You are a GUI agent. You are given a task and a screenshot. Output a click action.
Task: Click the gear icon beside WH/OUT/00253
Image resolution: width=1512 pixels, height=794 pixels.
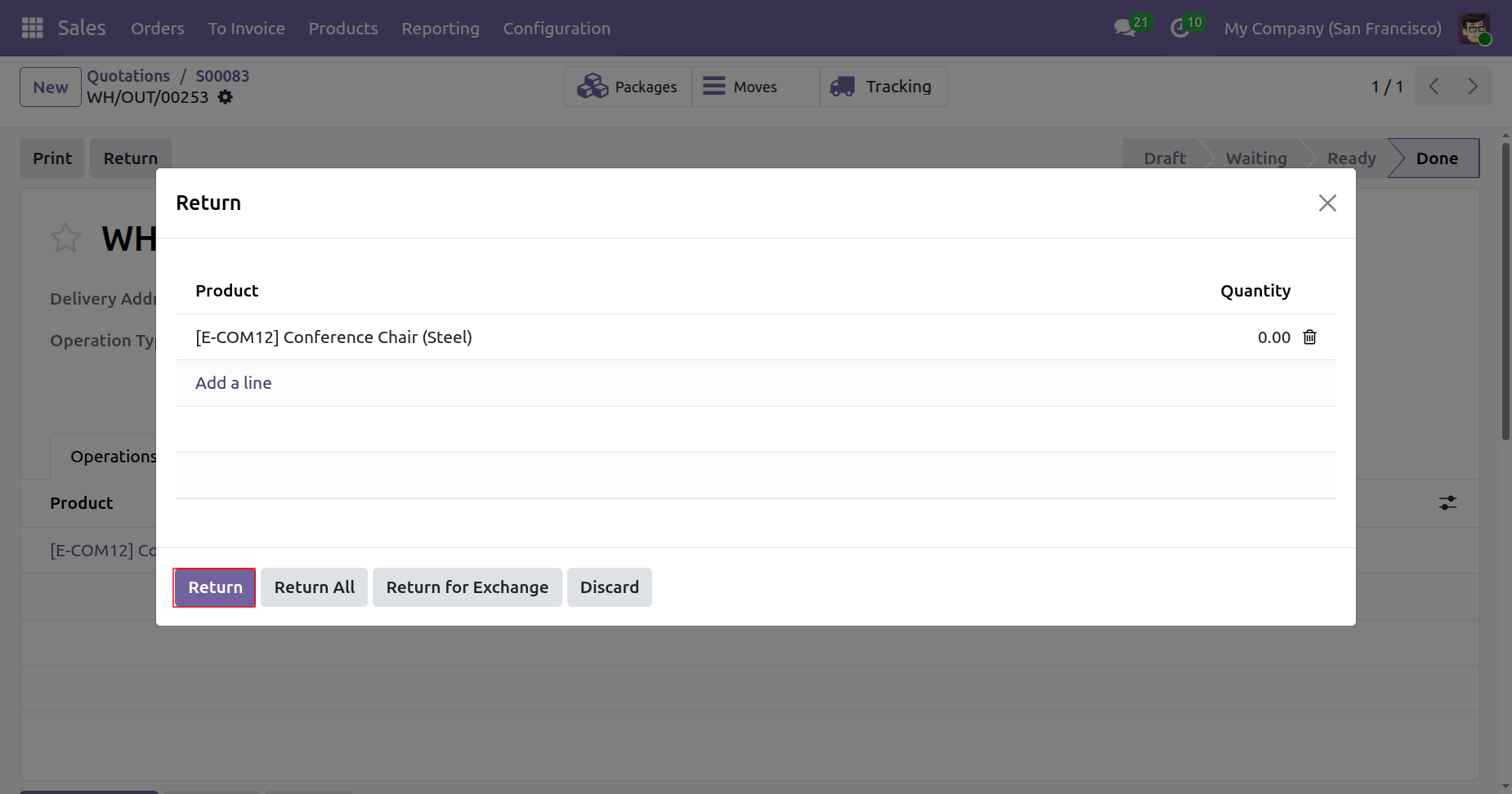(x=226, y=97)
